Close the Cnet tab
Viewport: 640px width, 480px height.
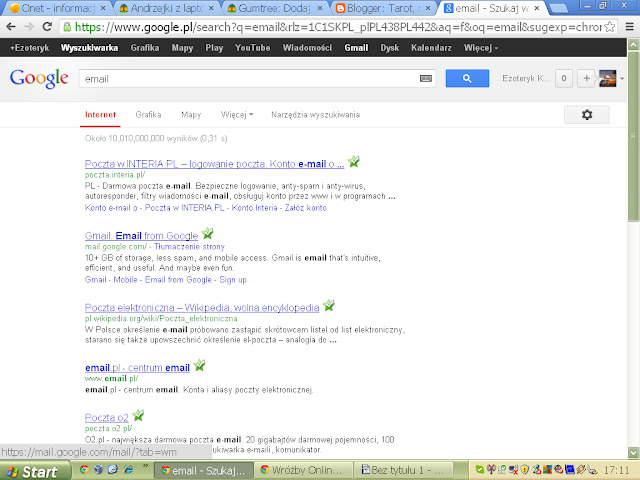pos(103,8)
